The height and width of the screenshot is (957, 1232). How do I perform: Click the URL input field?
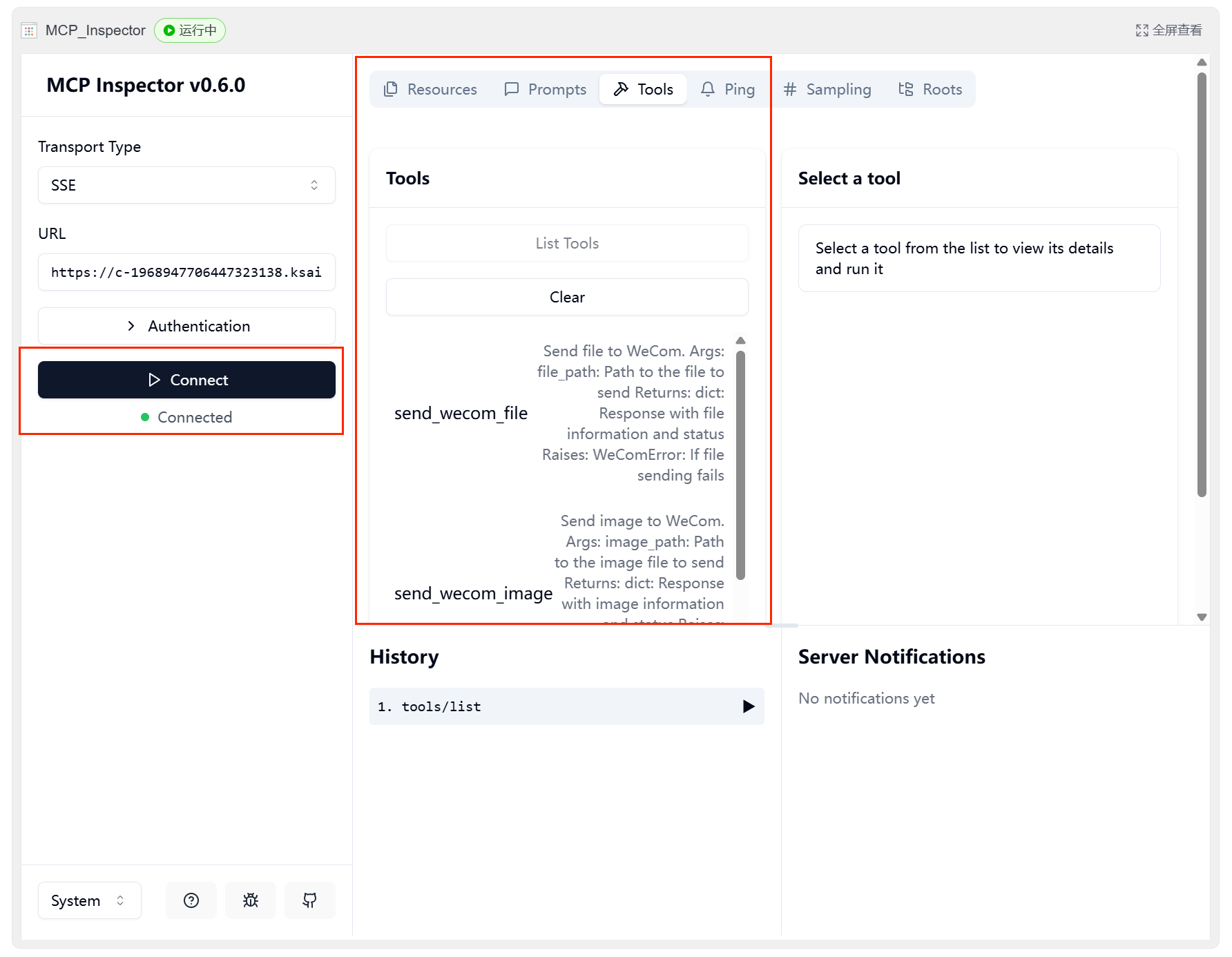pos(186,272)
